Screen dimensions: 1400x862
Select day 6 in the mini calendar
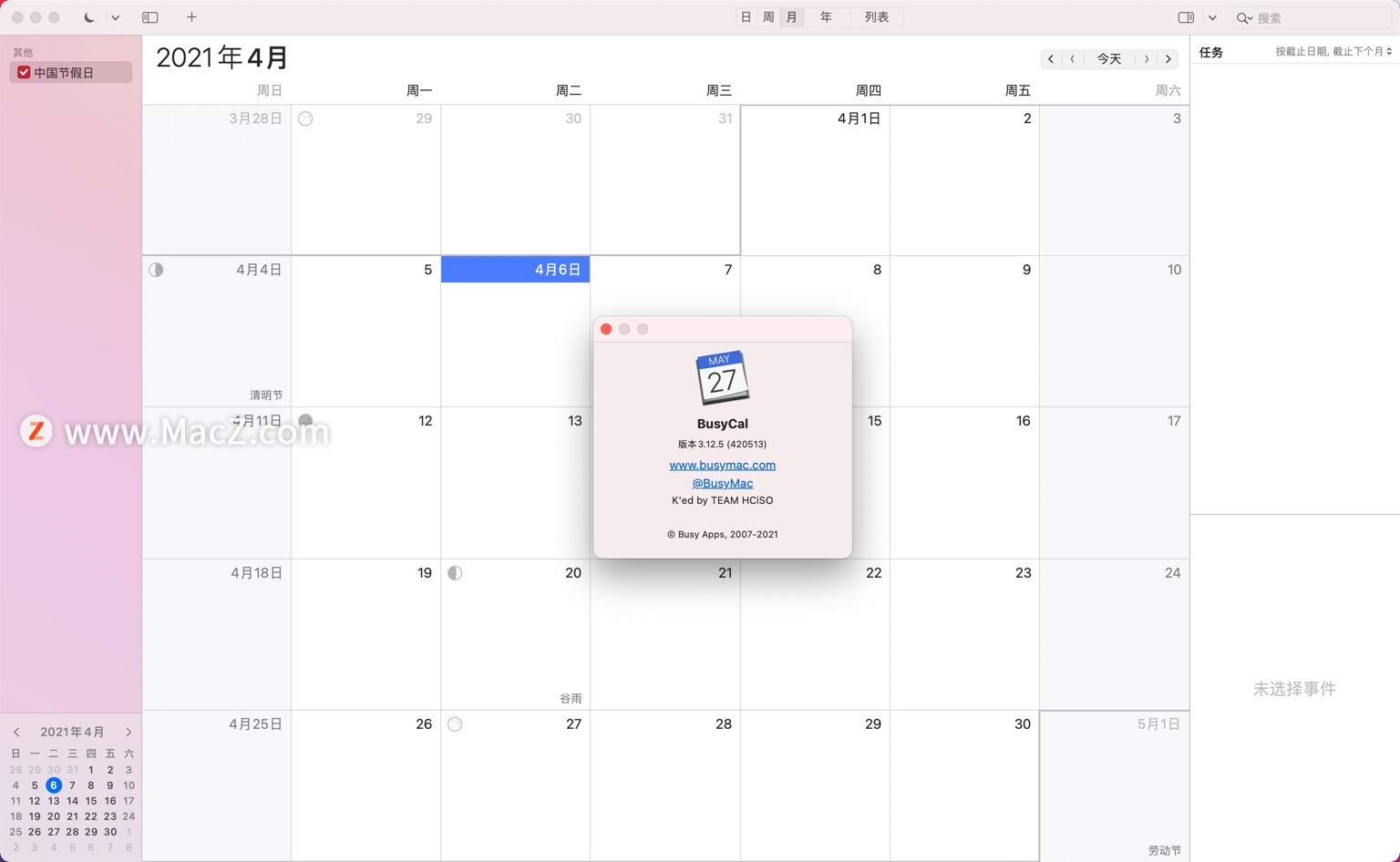(x=54, y=785)
